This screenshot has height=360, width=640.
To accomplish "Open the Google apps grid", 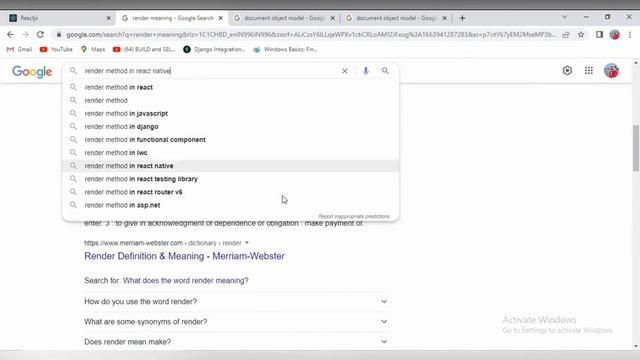I will [589, 71].
